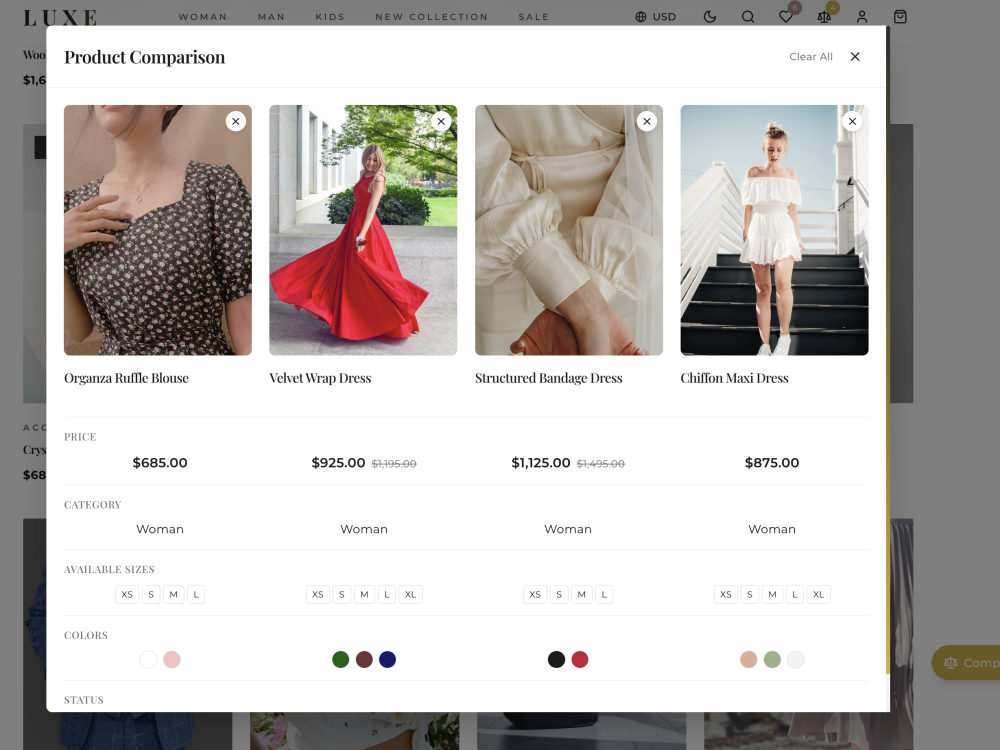This screenshot has width=1000, height=750.
Task: Remove Organza Ruffle Blouse from comparison
Action: tap(235, 121)
